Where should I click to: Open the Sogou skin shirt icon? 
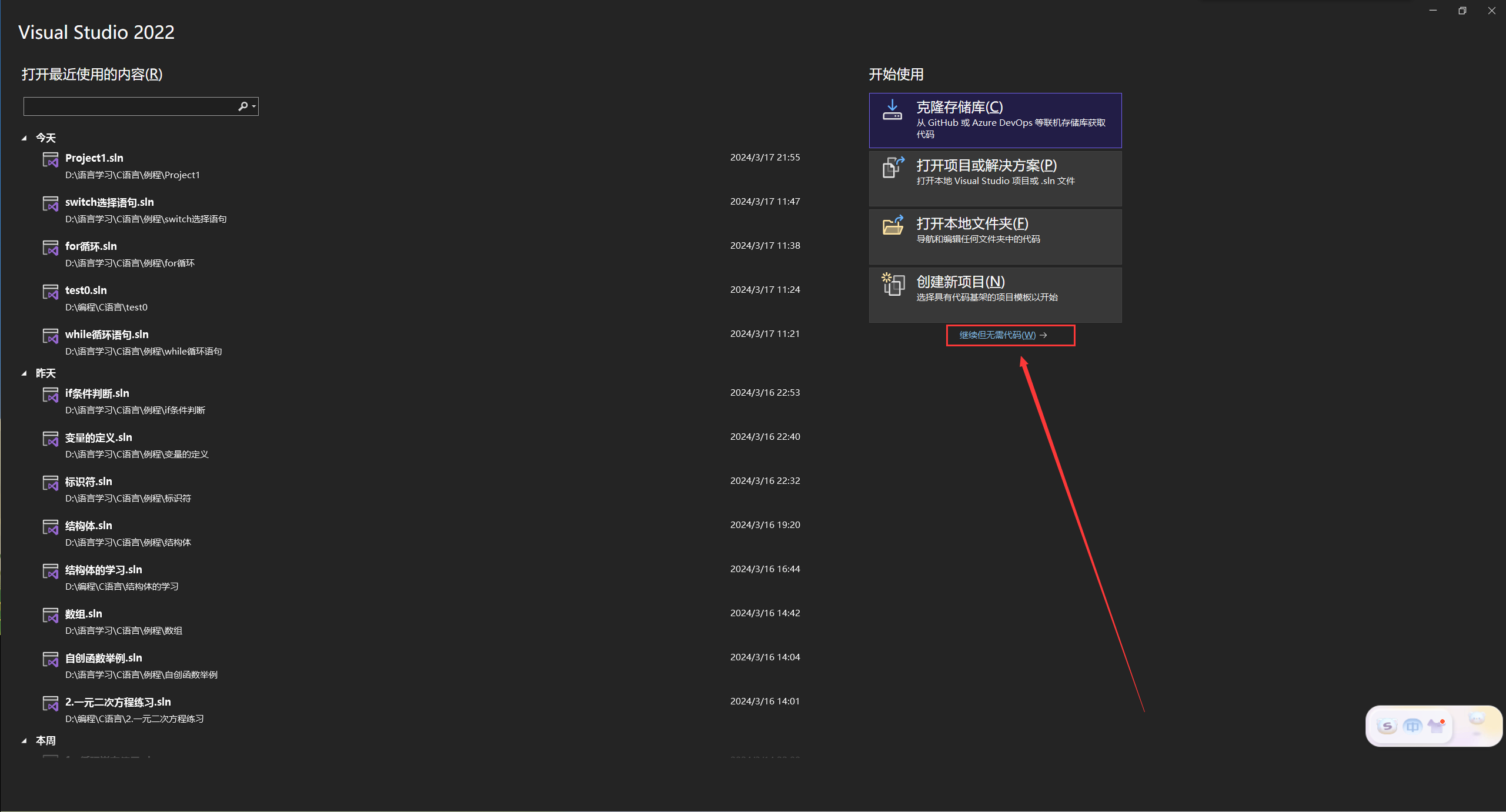(x=1437, y=726)
